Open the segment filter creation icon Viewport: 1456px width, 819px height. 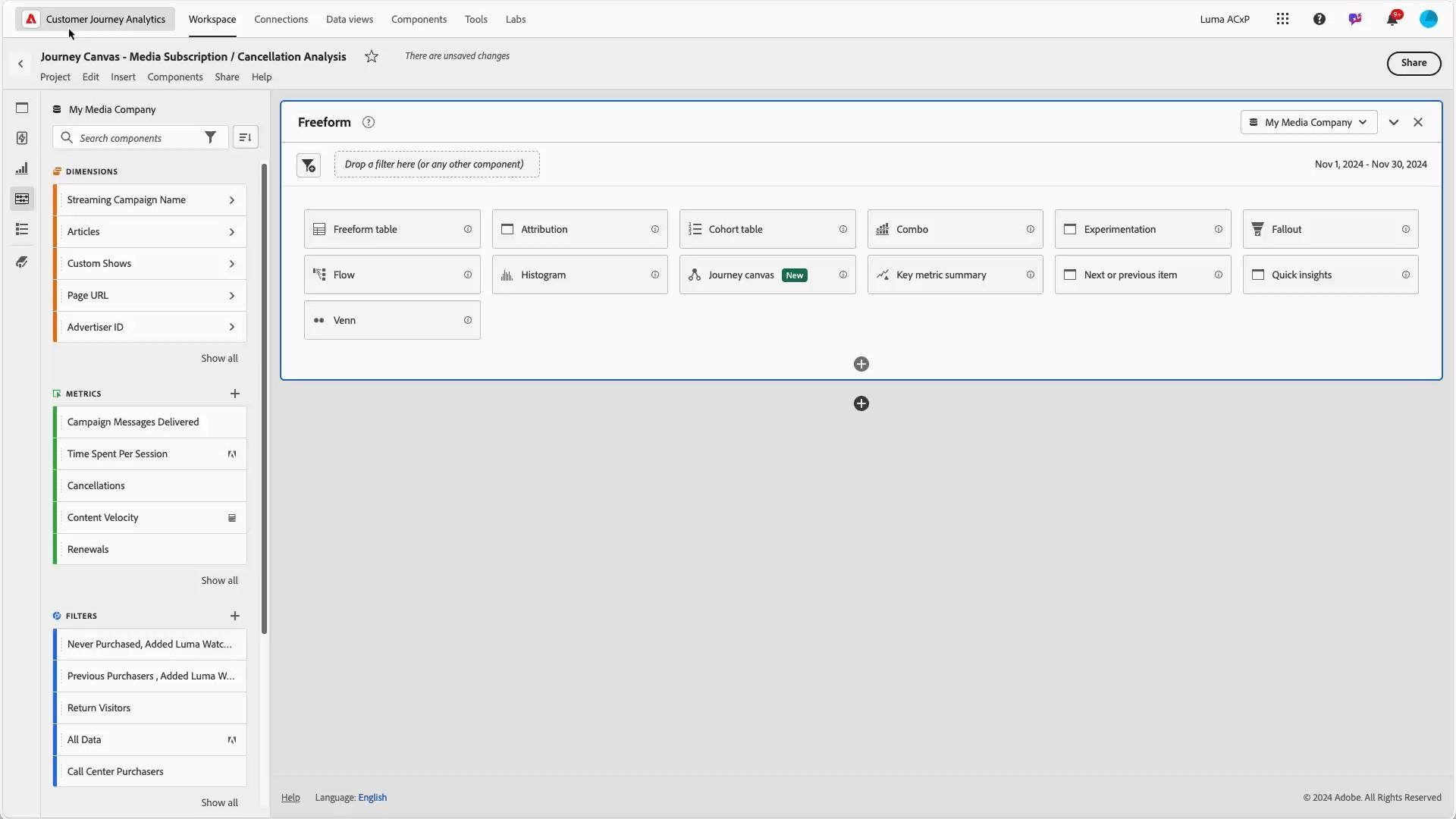[x=309, y=165]
